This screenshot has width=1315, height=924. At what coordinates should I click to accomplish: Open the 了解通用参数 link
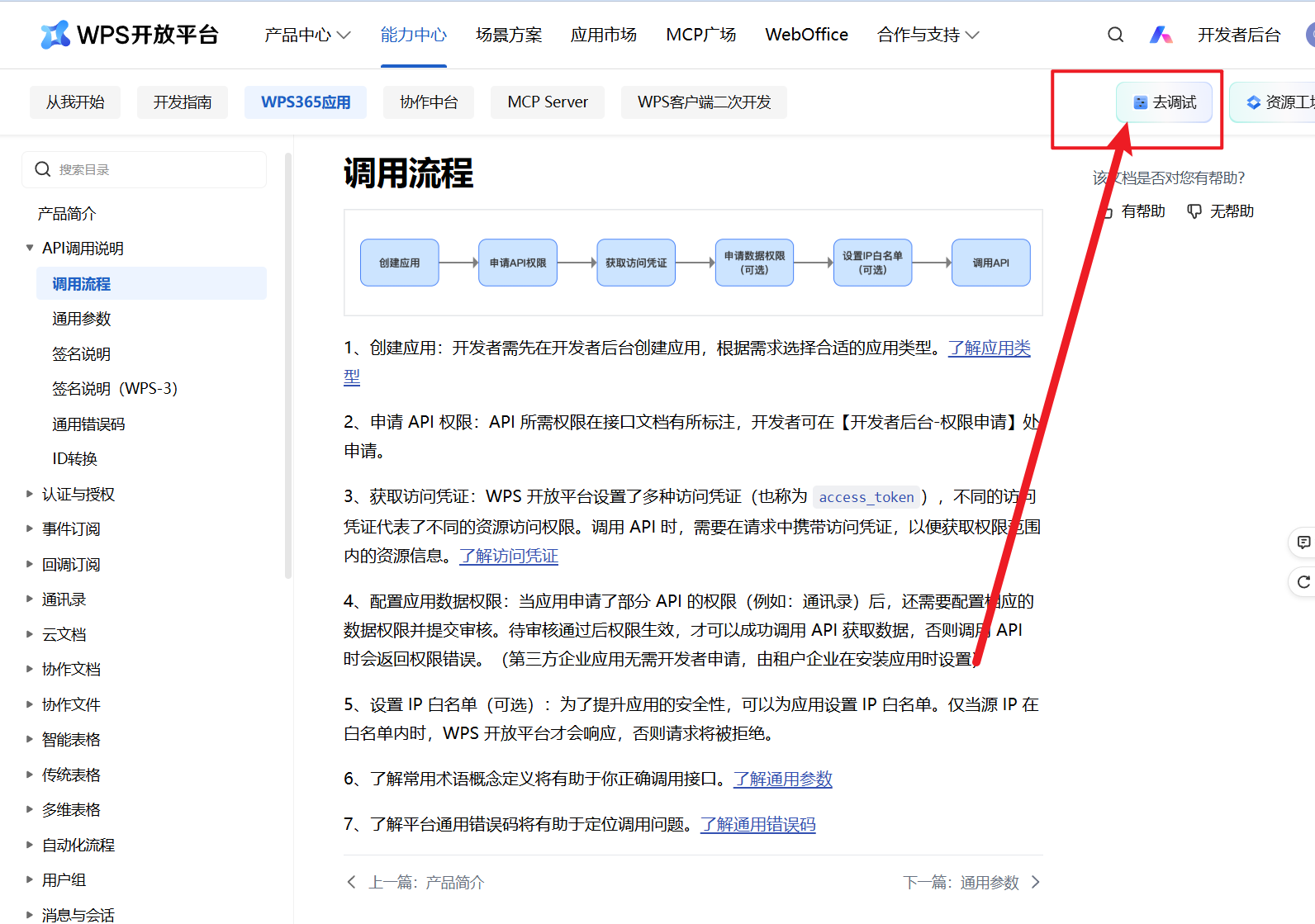[783, 779]
